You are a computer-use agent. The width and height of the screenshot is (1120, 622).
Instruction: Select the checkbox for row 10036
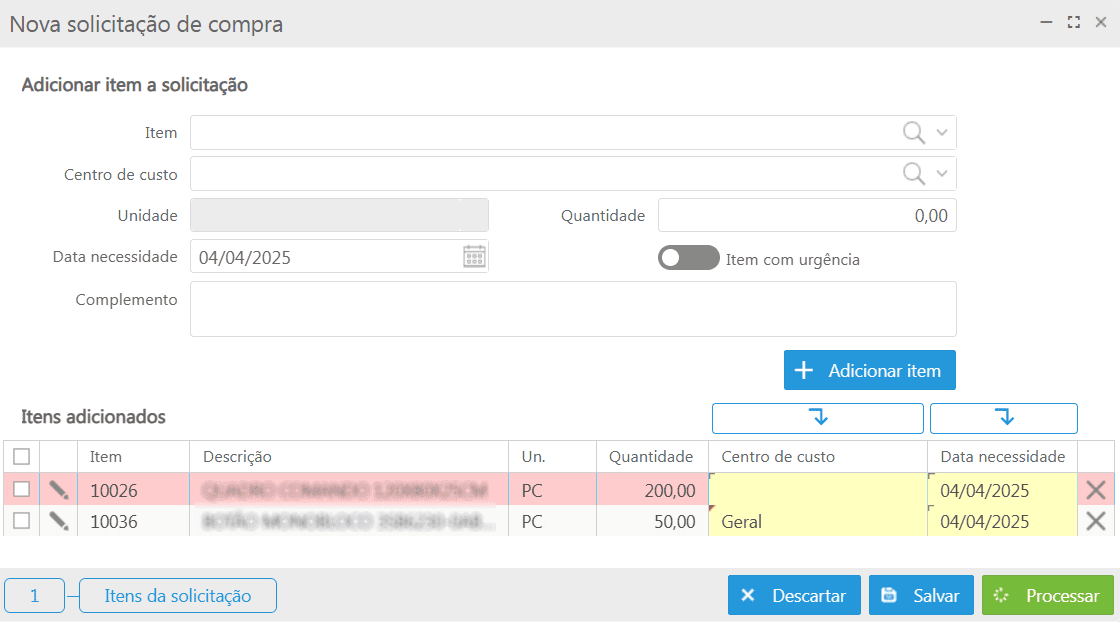click(23, 521)
